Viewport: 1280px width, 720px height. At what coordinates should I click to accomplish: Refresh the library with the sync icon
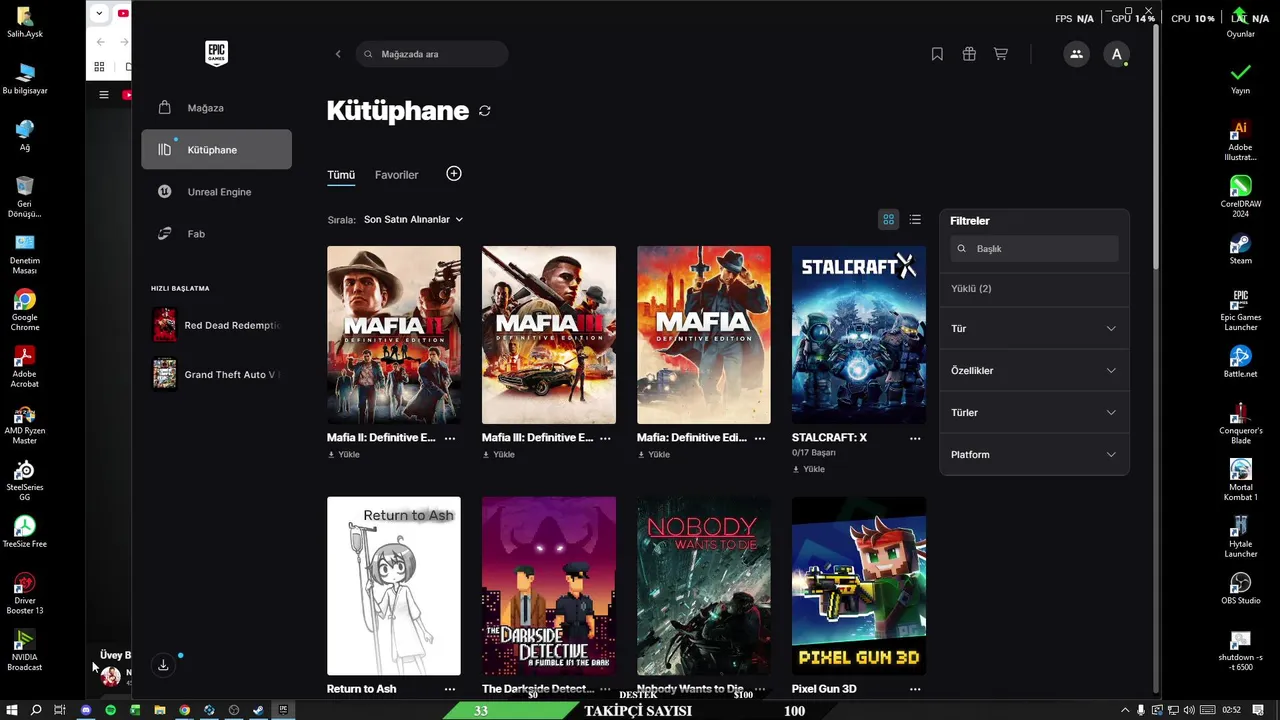(x=485, y=111)
